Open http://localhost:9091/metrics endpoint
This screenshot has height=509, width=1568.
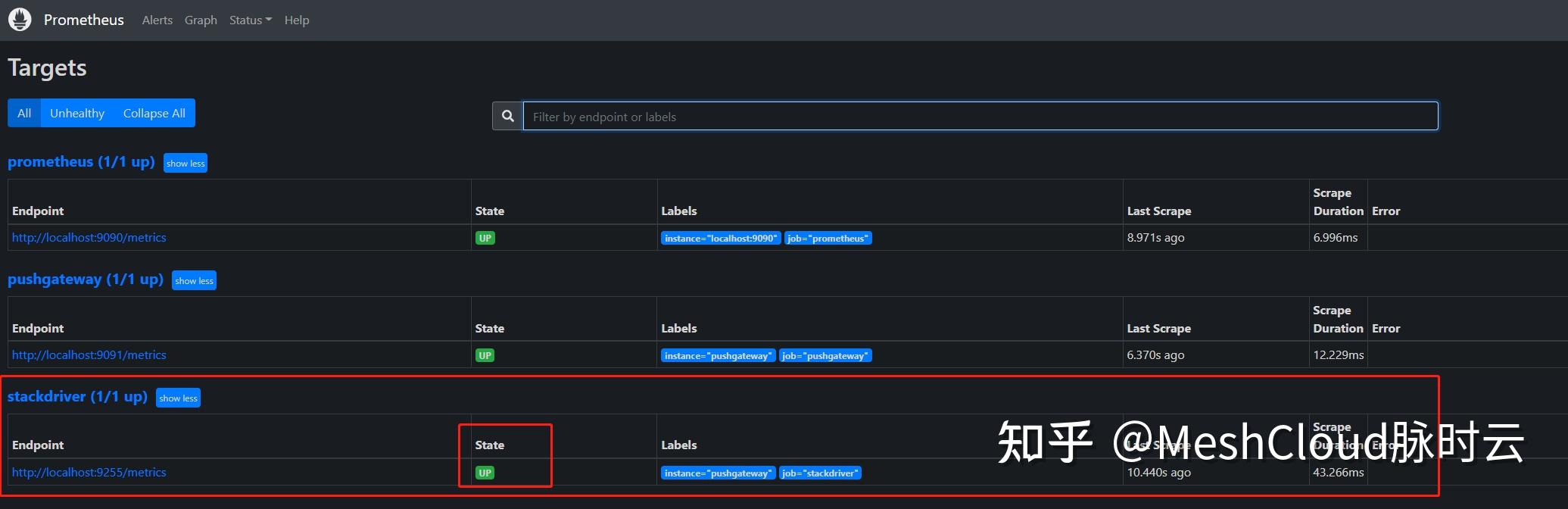click(89, 354)
